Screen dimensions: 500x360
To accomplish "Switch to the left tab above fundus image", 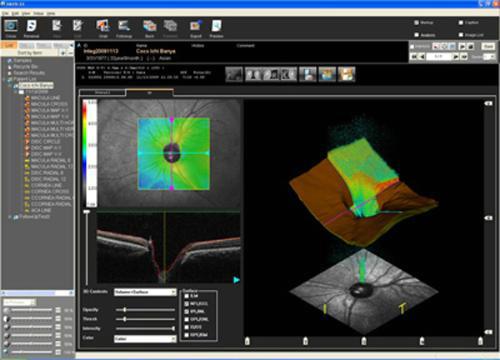I will [102, 92].
